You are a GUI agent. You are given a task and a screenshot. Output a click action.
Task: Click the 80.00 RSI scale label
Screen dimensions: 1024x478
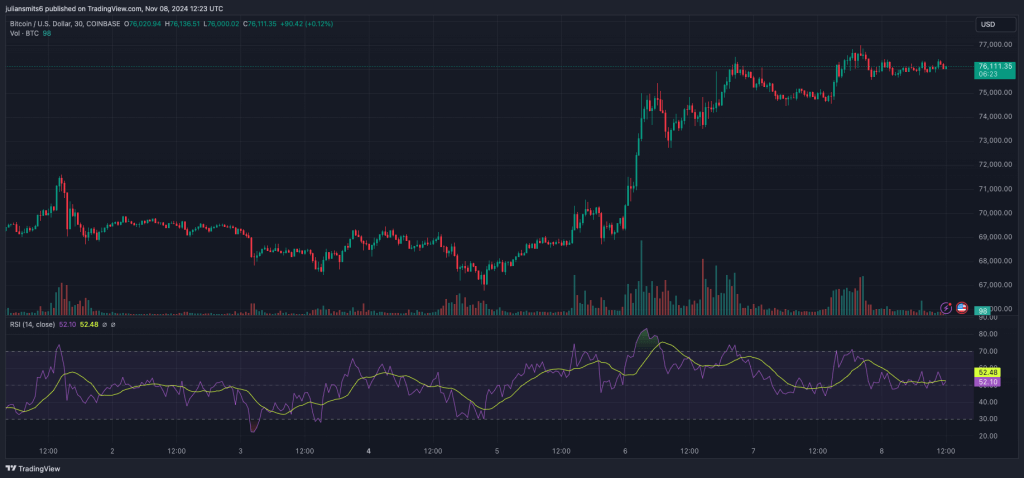[988, 334]
